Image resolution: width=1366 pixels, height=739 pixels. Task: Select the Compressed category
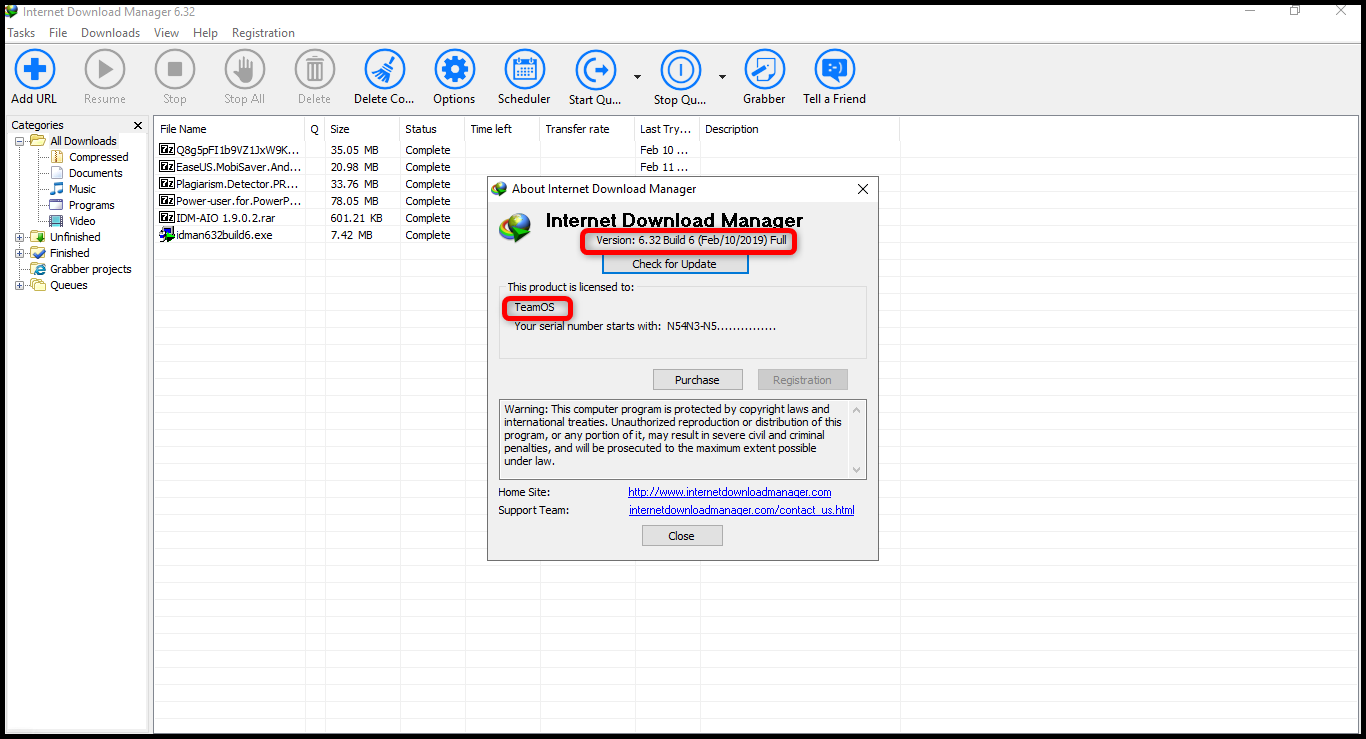click(x=98, y=157)
